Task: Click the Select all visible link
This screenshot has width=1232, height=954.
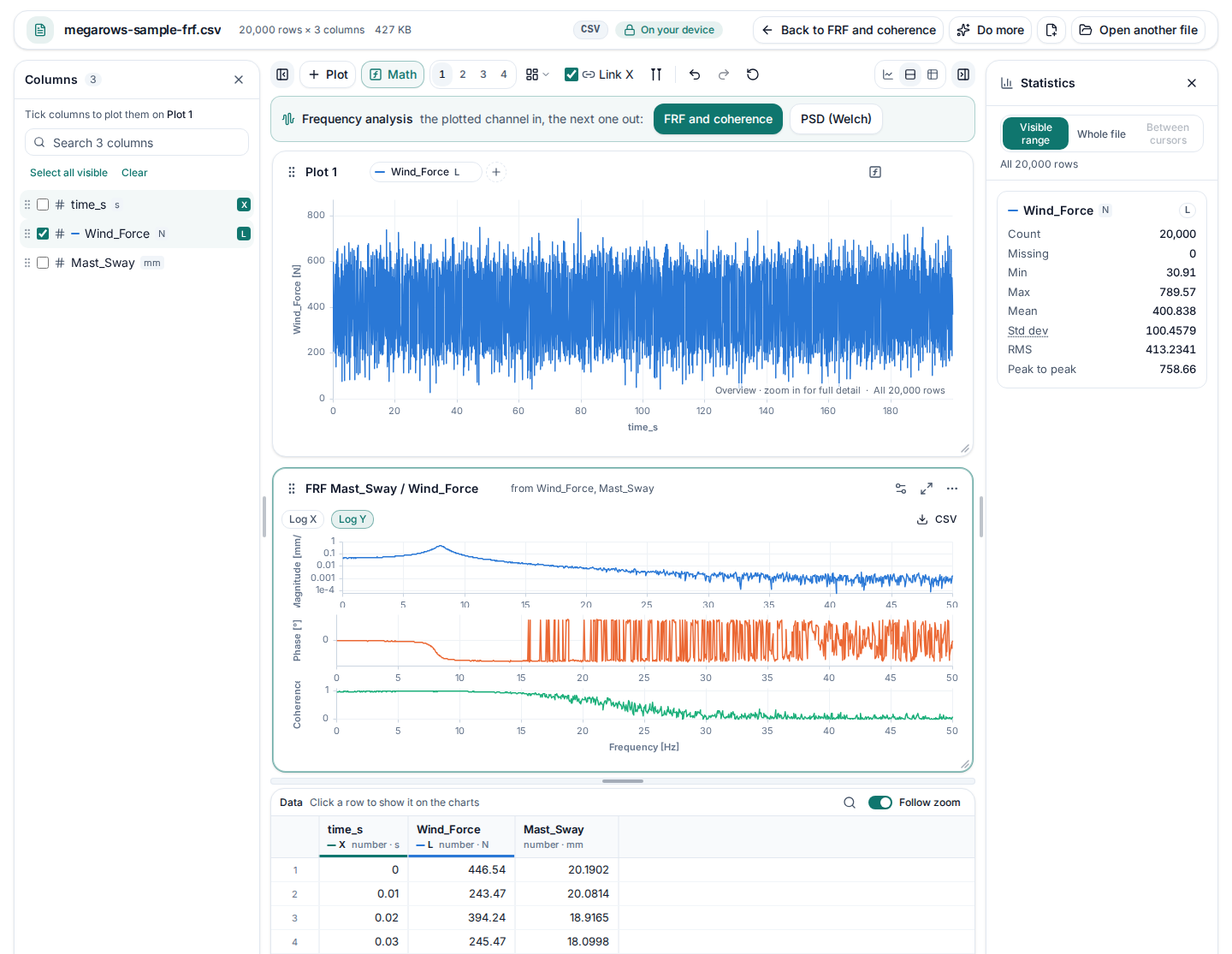Action: tap(68, 173)
